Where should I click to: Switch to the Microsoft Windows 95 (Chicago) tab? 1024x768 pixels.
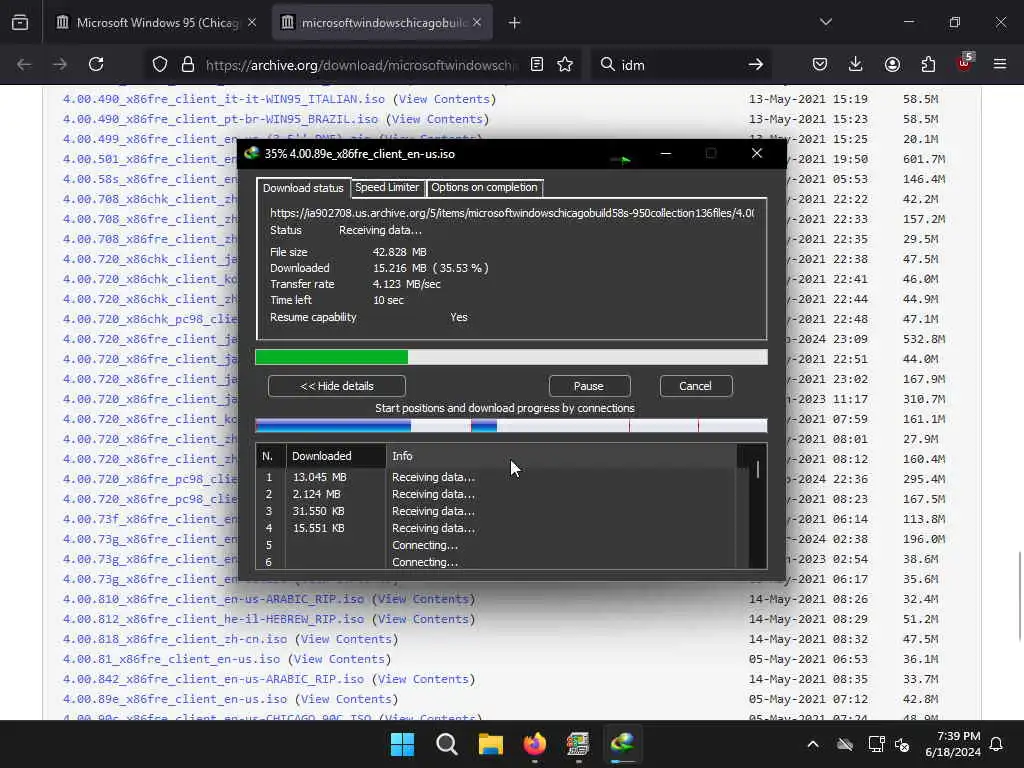coord(155,23)
